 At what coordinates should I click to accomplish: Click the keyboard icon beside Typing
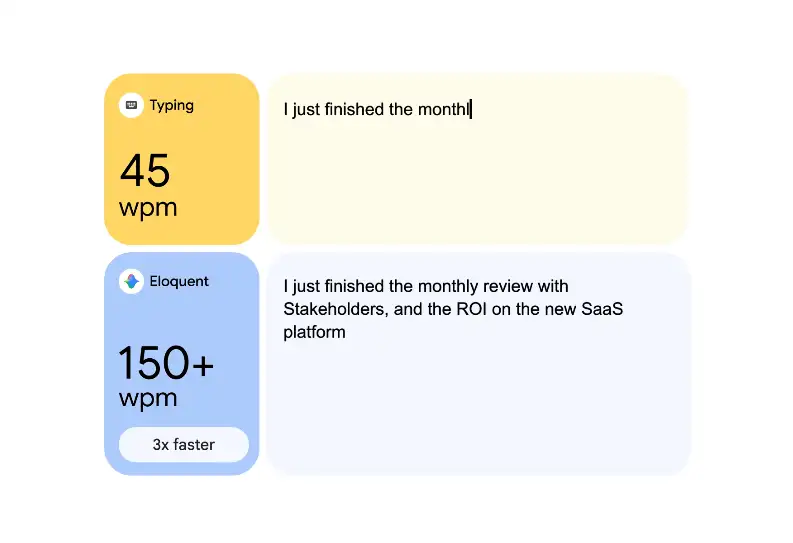(131, 105)
